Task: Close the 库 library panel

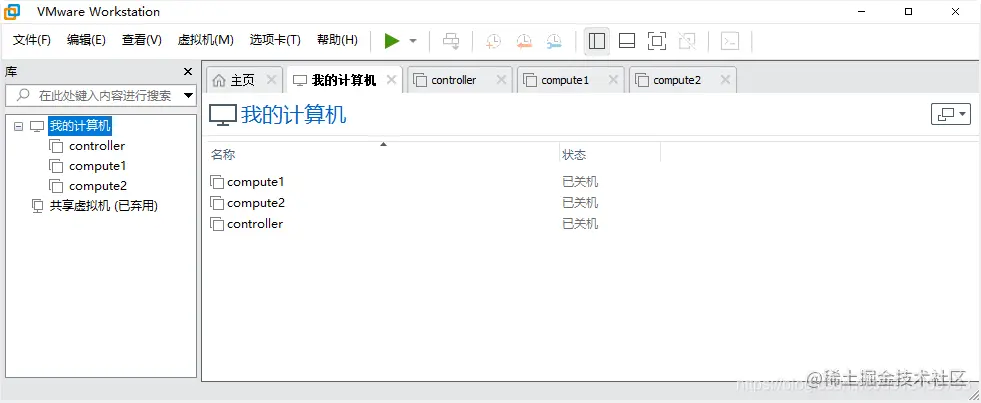Action: [x=188, y=72]
